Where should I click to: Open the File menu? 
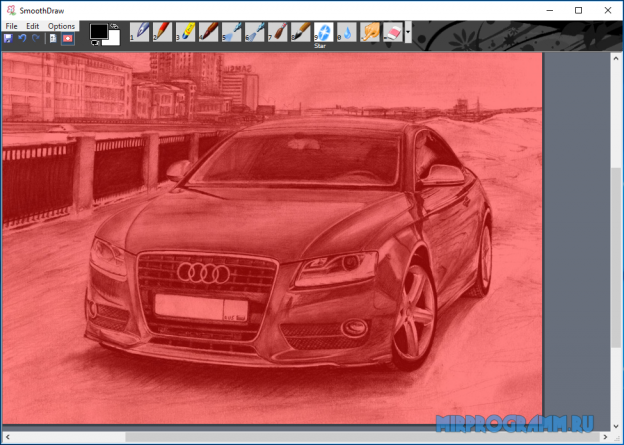[x=11, y=26]
